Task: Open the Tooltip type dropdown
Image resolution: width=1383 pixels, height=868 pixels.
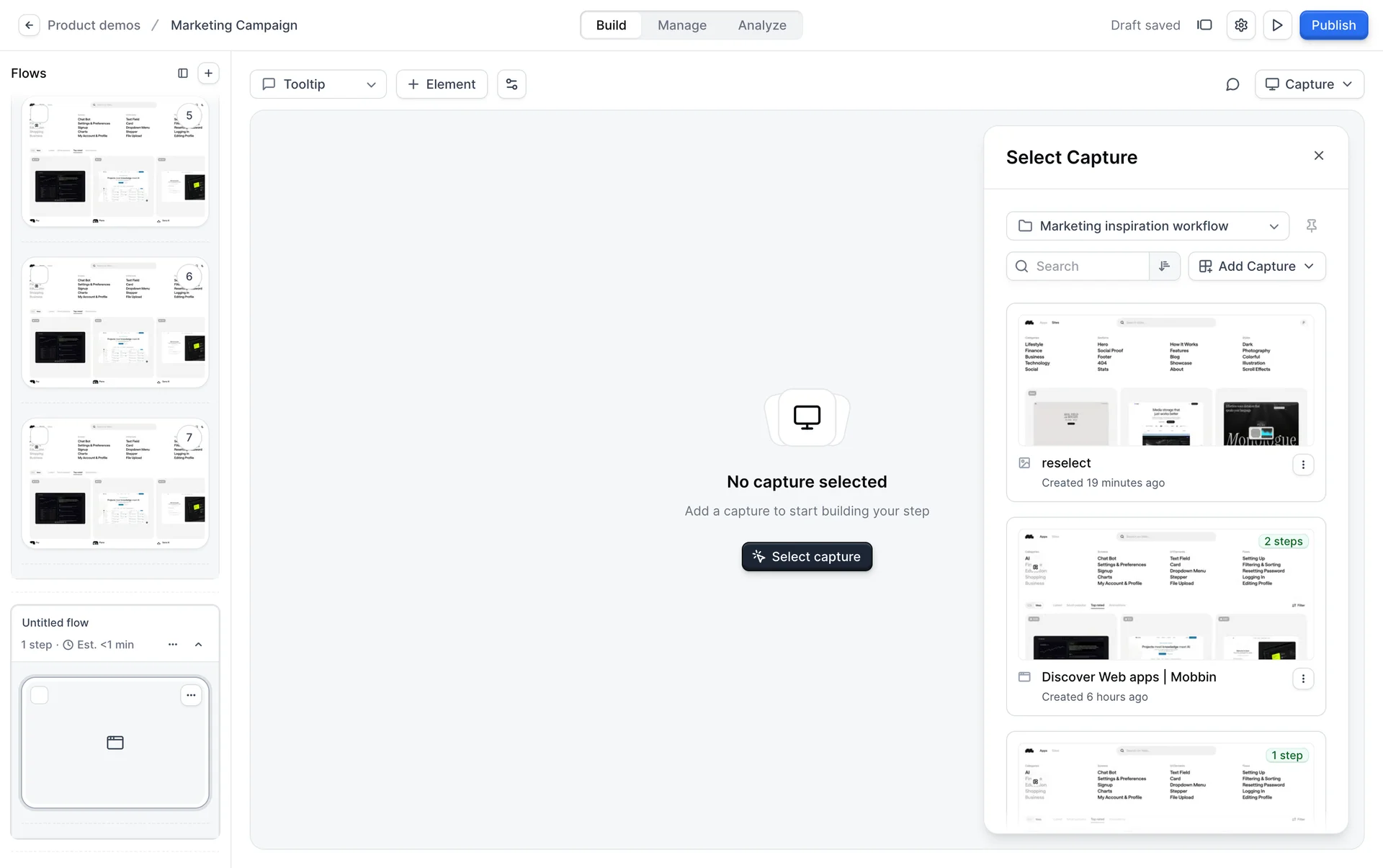Action: (318, 84)
